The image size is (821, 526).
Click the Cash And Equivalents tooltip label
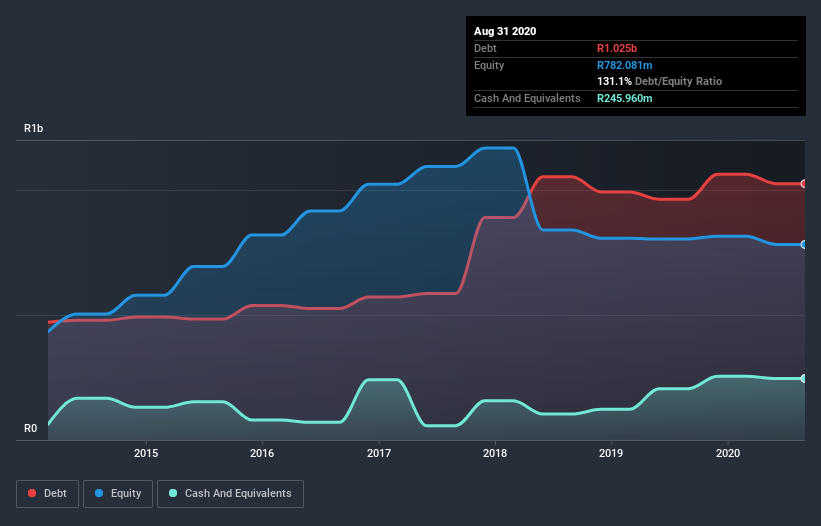point(527,98)
